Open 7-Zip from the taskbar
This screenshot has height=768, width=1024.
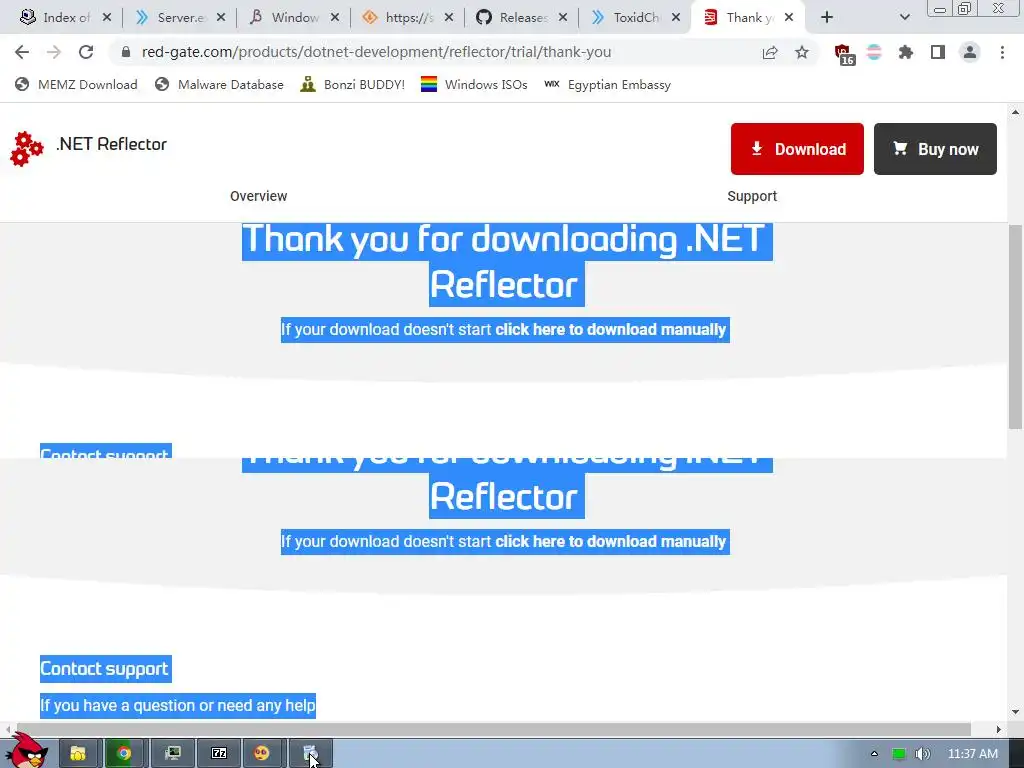(x=219, y=754)
